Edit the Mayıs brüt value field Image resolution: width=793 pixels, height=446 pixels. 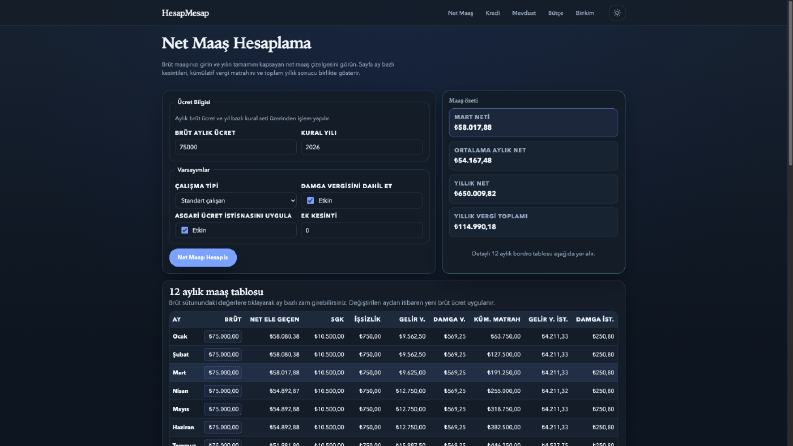coord(223,409)
